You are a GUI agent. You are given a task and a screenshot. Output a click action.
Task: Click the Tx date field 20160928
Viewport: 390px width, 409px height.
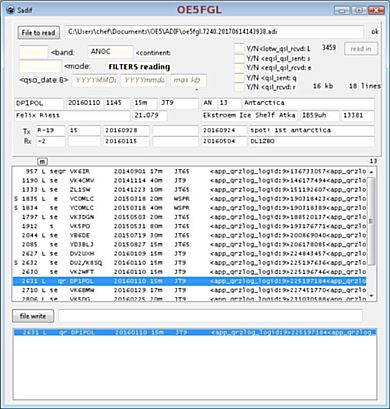tap(126, 131)
